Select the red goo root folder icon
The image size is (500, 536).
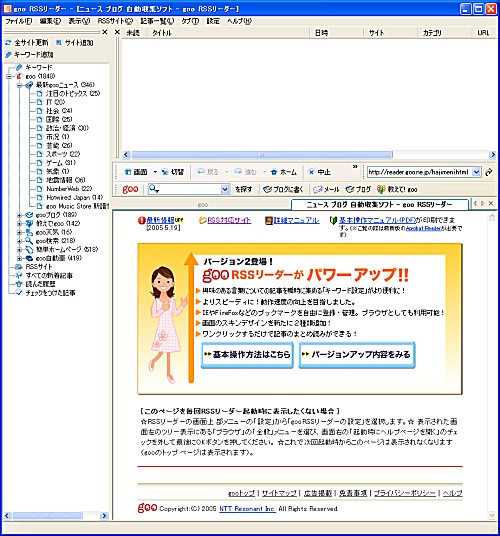[19, 76]
